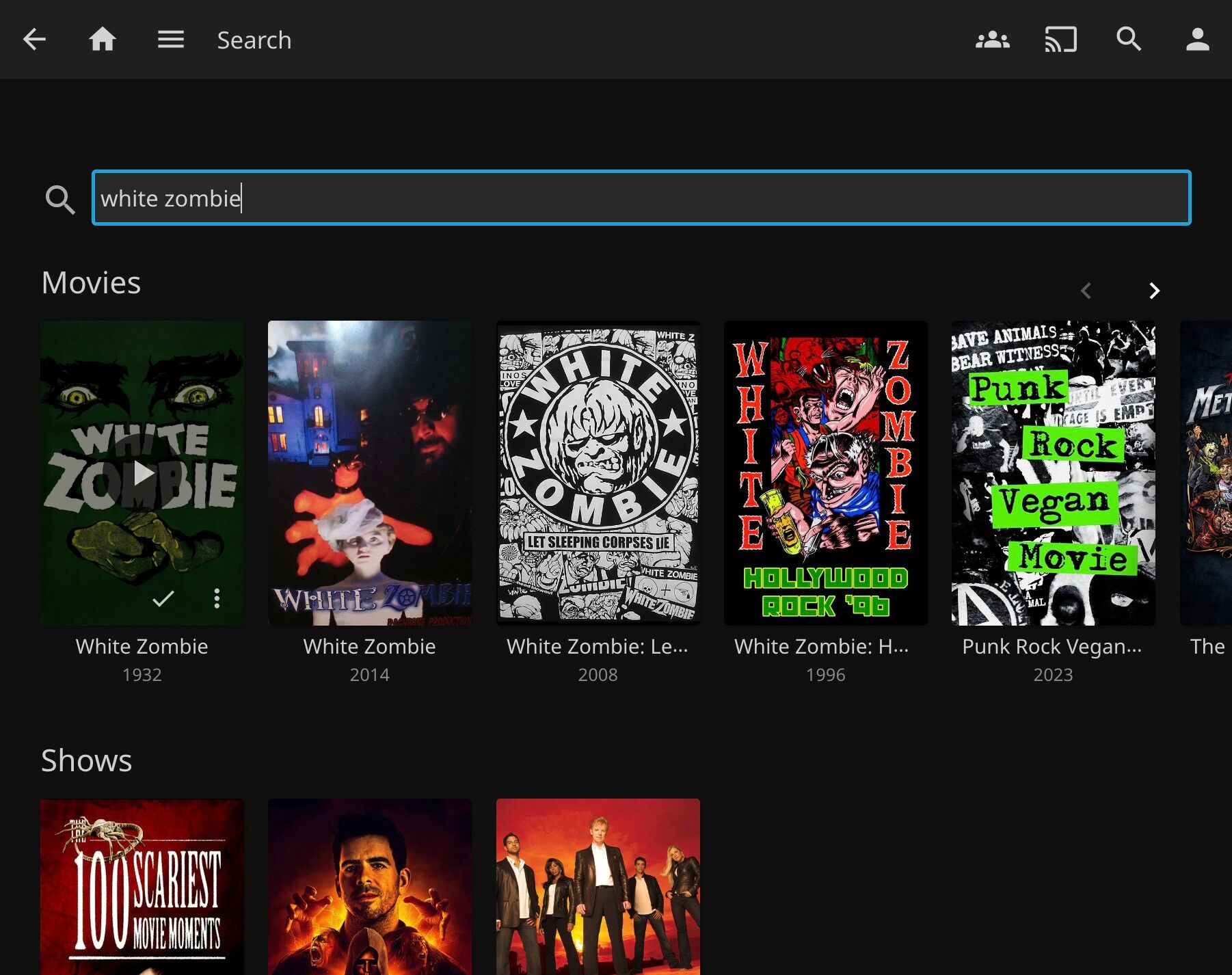
Task: Go back using the back arrow
Action: 34,40
